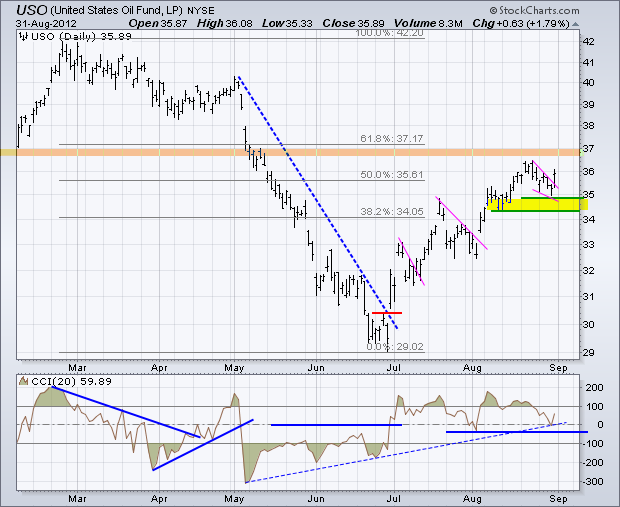Screen dimensions: 620x507
Task: Click the Chg +0.63 (+1.79%) value
Action: point(521,23)
